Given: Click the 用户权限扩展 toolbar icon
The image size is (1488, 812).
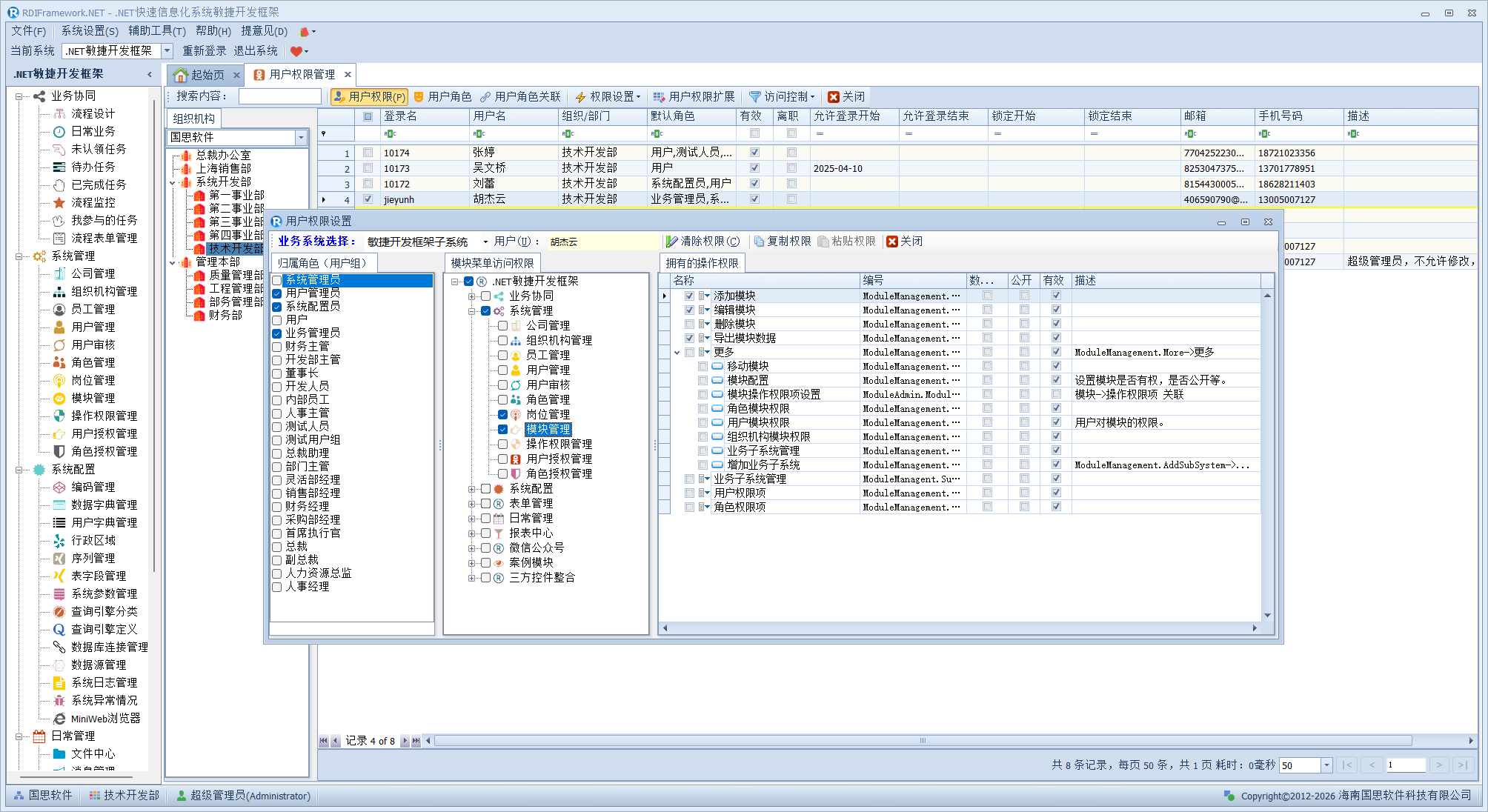Looking at the screenshot, I should 659,97.
